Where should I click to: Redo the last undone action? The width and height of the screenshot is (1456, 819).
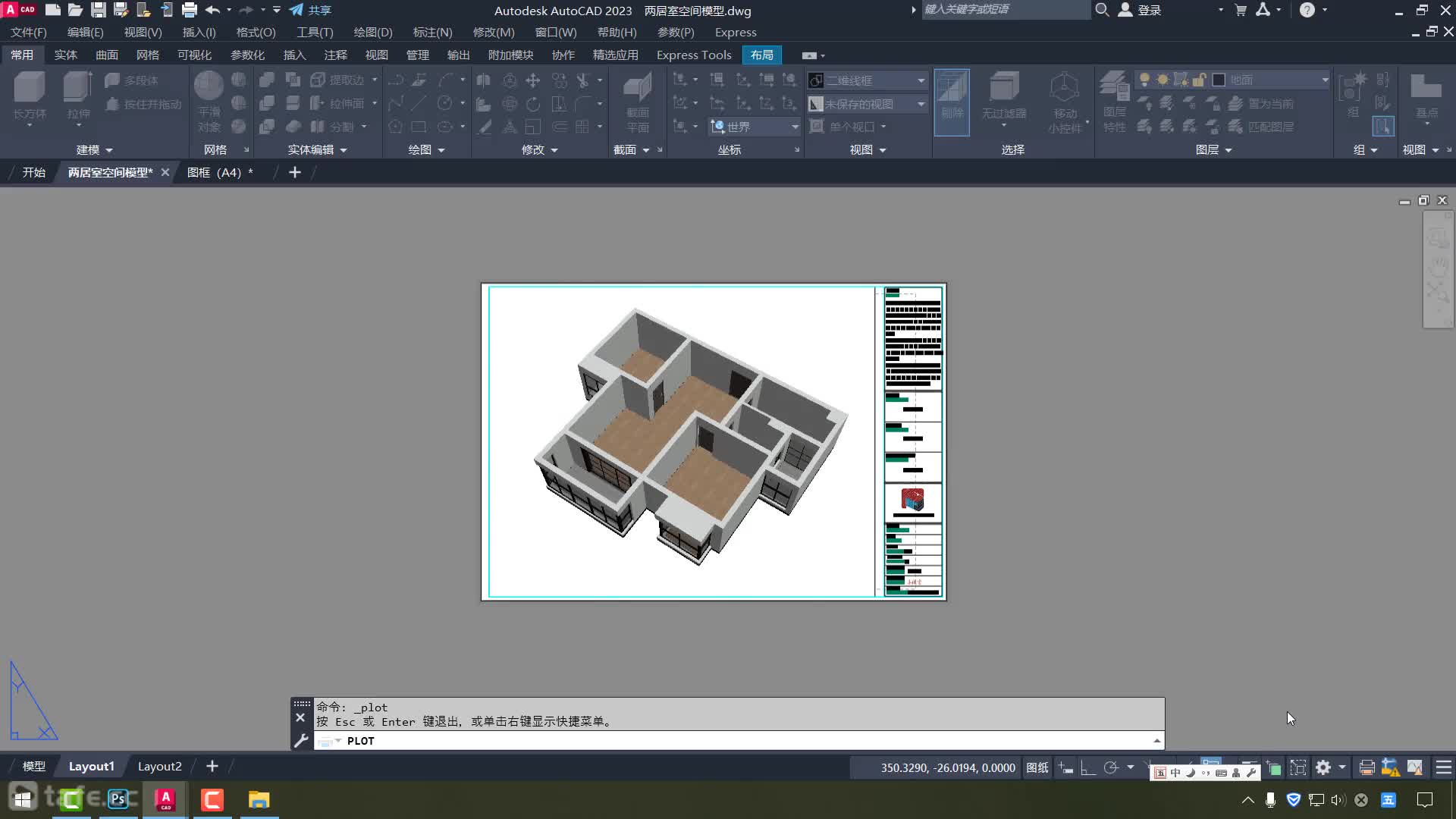tap(246, 10)
